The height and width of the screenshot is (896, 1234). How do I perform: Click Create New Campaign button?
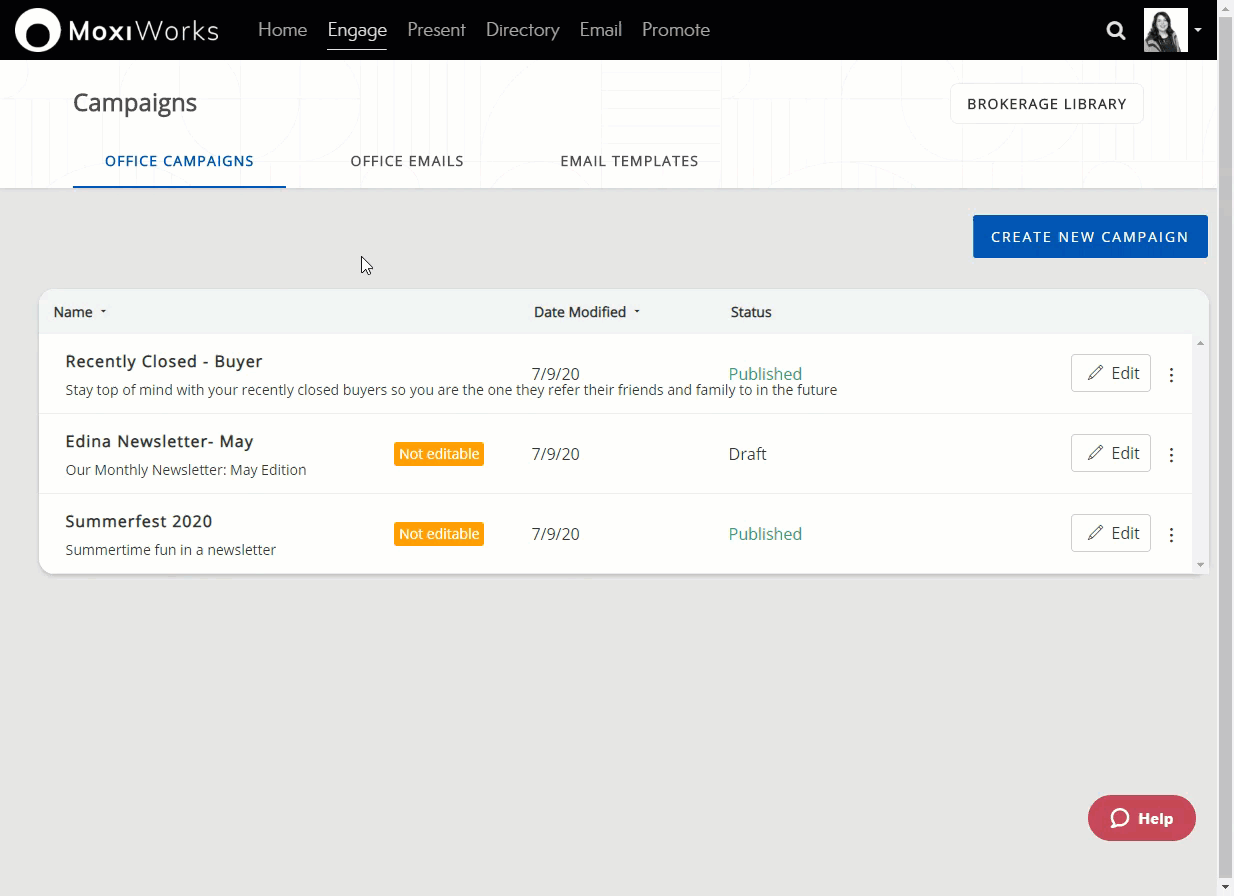[1089, 237]
